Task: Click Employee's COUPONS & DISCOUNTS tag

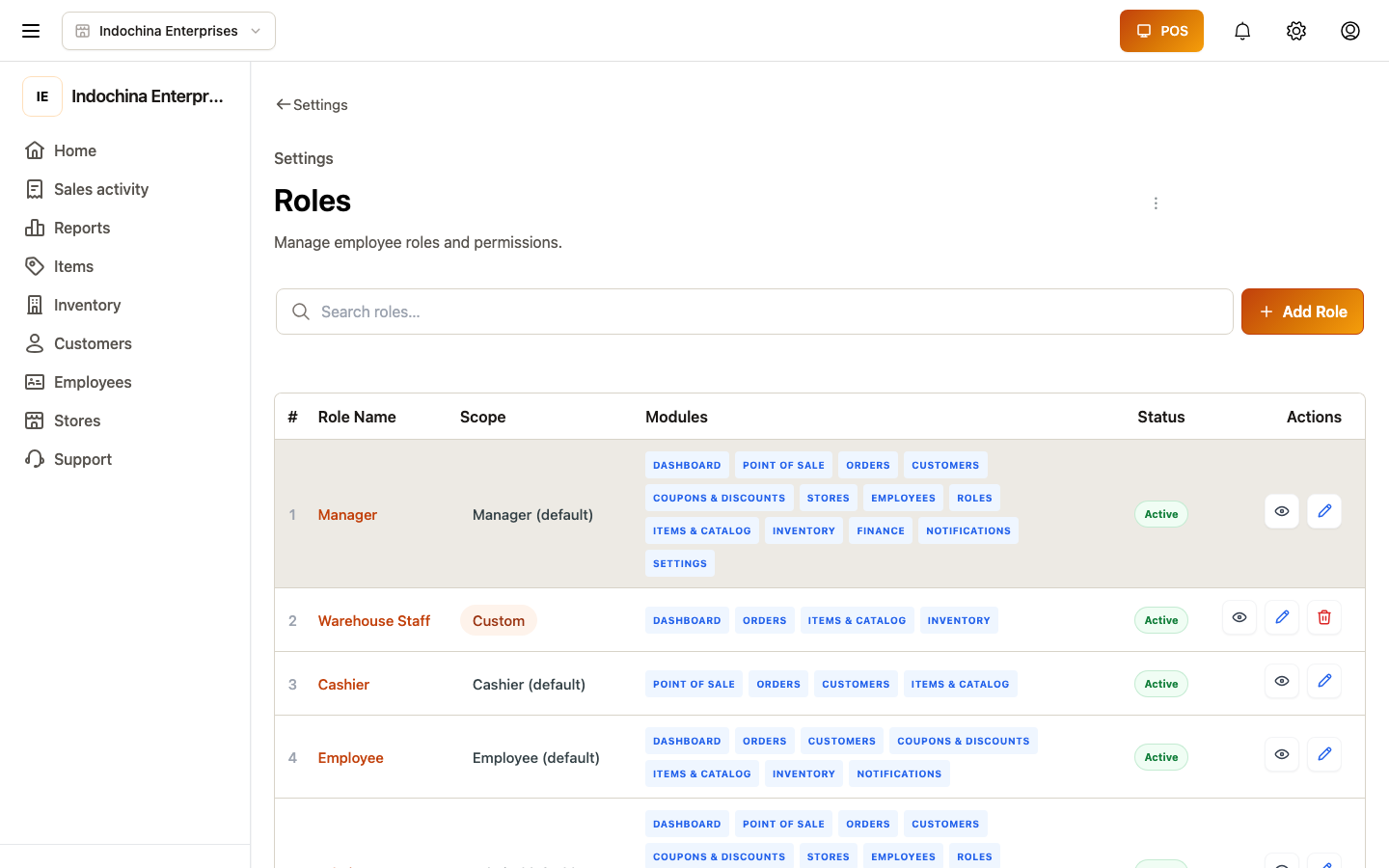Action: click(964, 741)
